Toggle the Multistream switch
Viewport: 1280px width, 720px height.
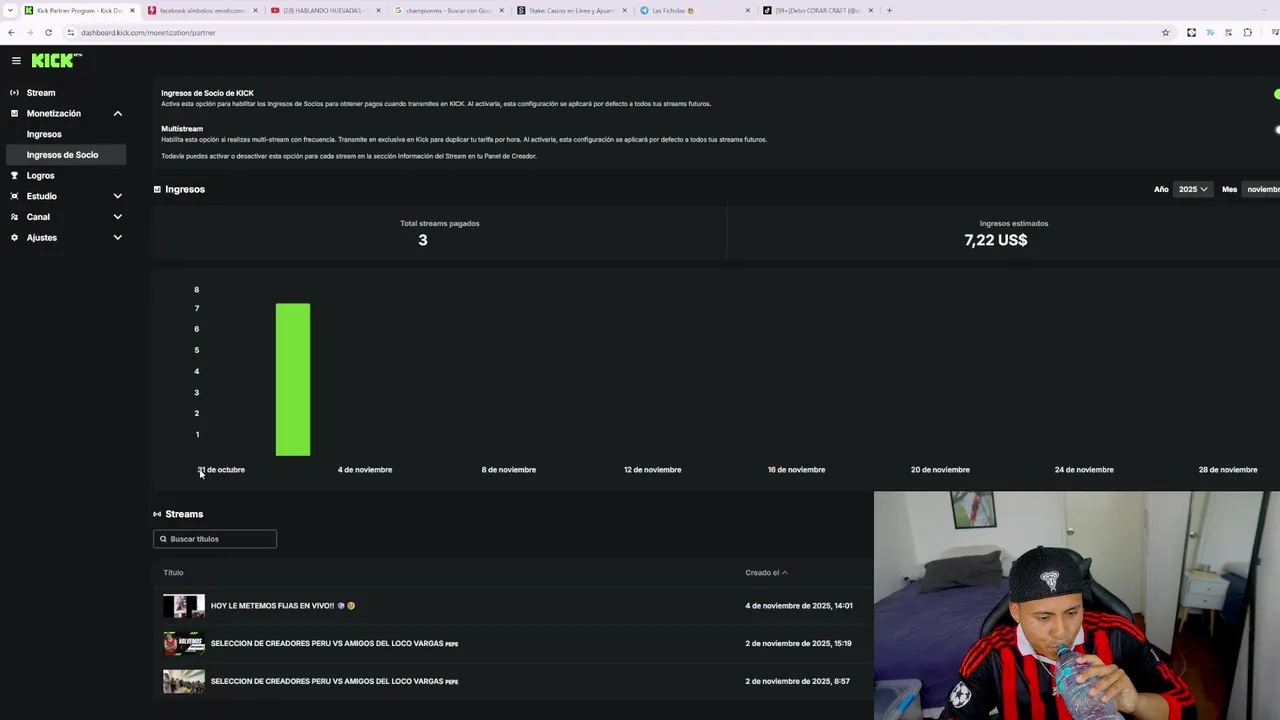click(1277, 130)
